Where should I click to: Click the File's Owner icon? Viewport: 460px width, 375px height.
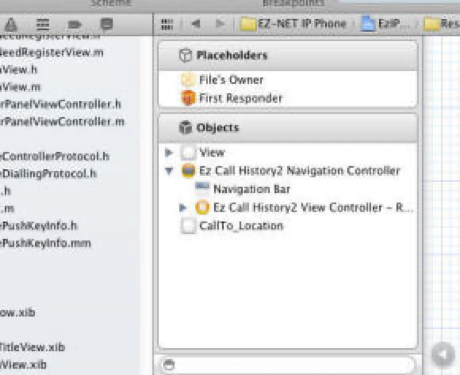coord(188,80)
